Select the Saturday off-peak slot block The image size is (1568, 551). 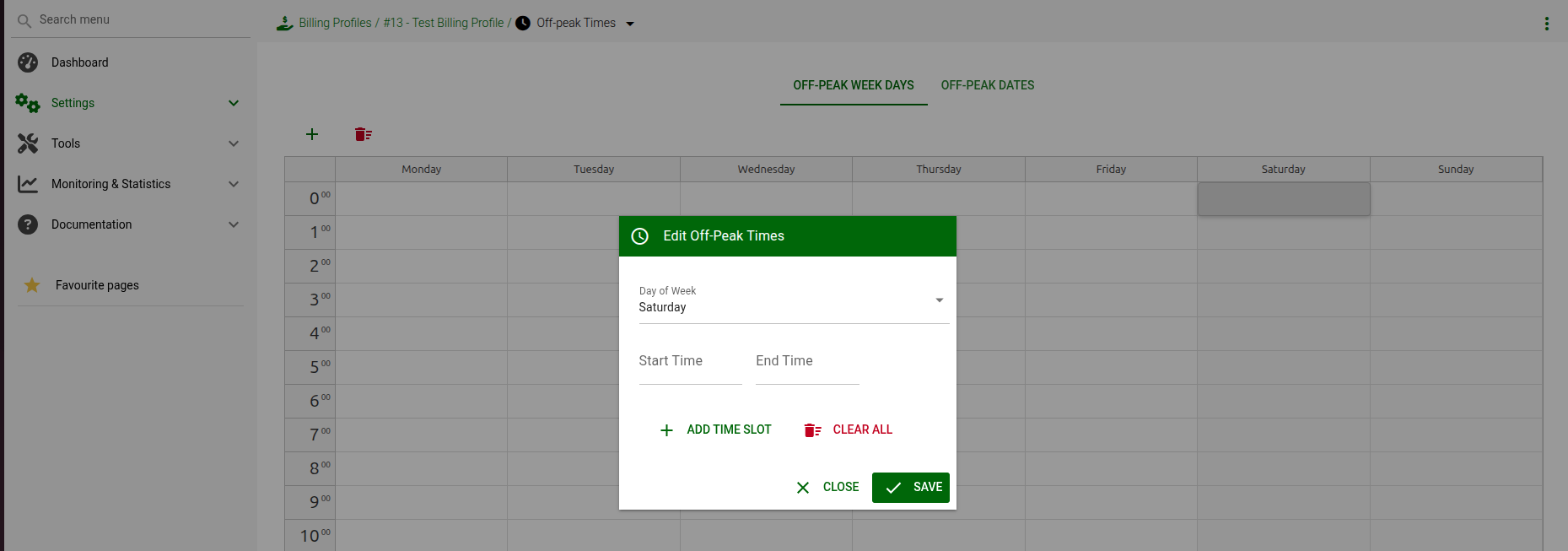pyautogui.click(x=1284, y=199)
